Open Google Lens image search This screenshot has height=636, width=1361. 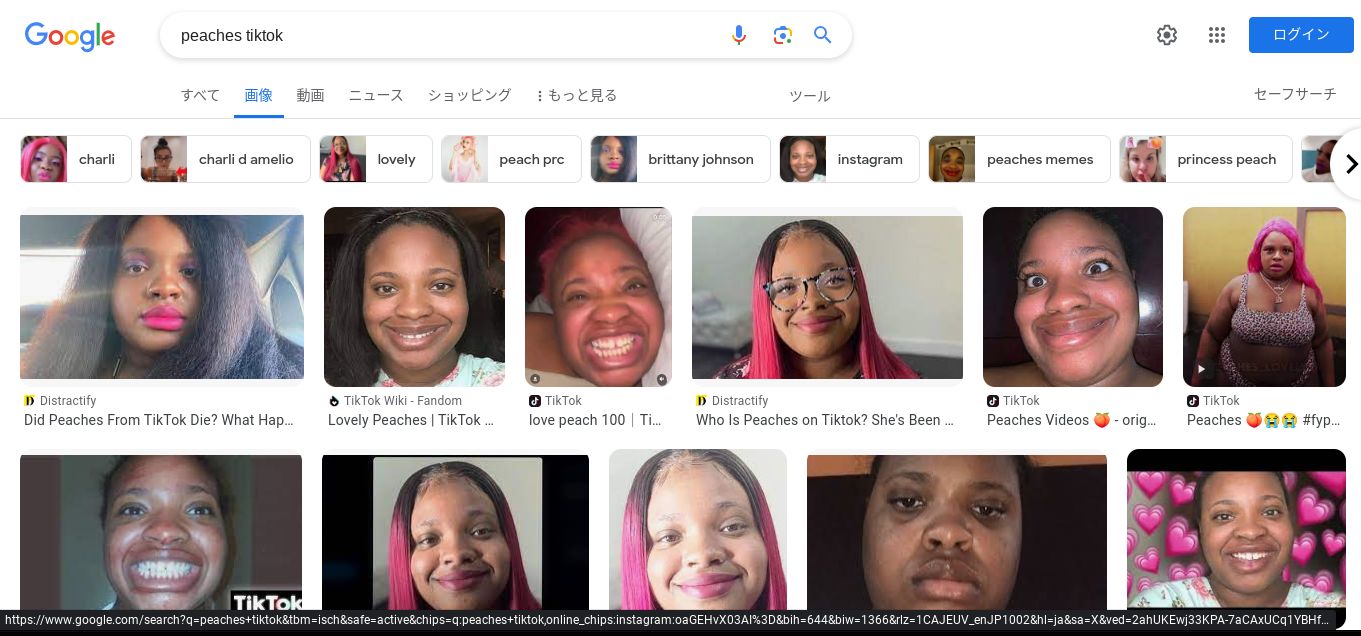(x=782, y=36)
